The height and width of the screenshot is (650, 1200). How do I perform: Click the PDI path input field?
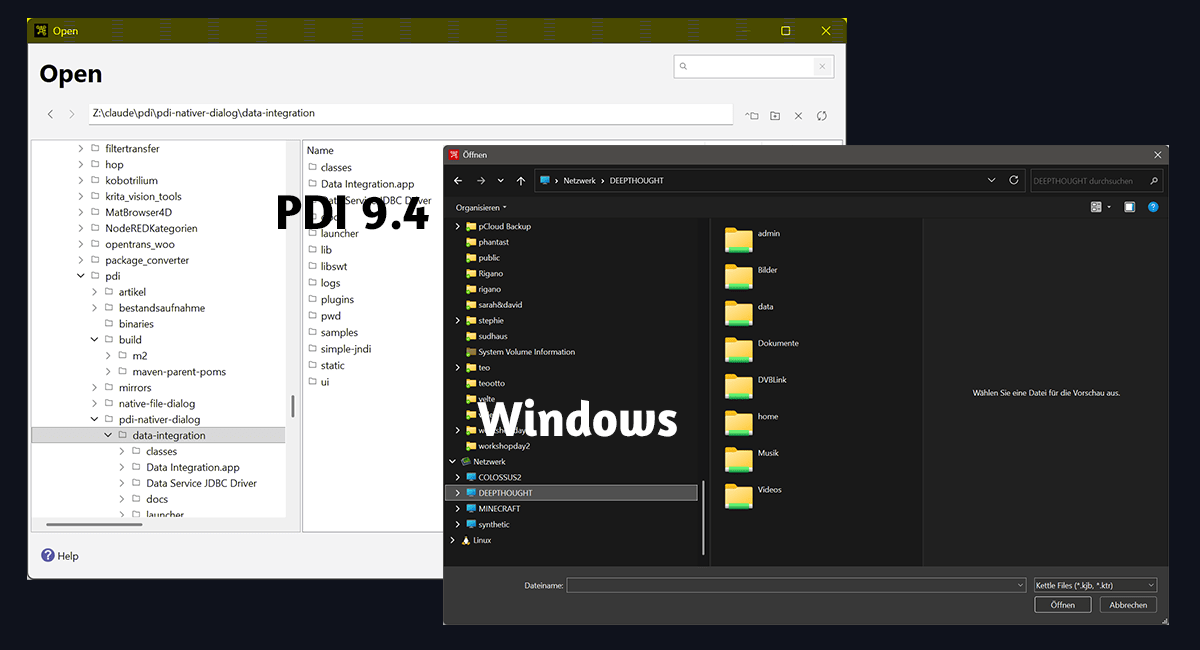410,114
